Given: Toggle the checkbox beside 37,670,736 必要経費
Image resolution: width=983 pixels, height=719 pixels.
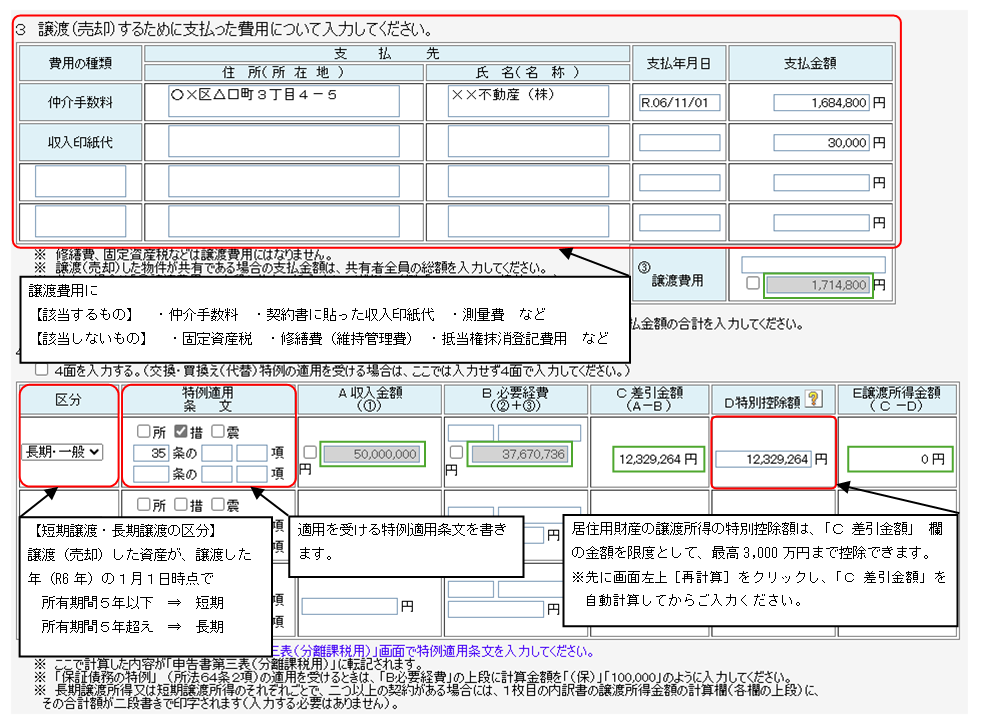Looking at the screenshot, I should [x=456, y=452].
